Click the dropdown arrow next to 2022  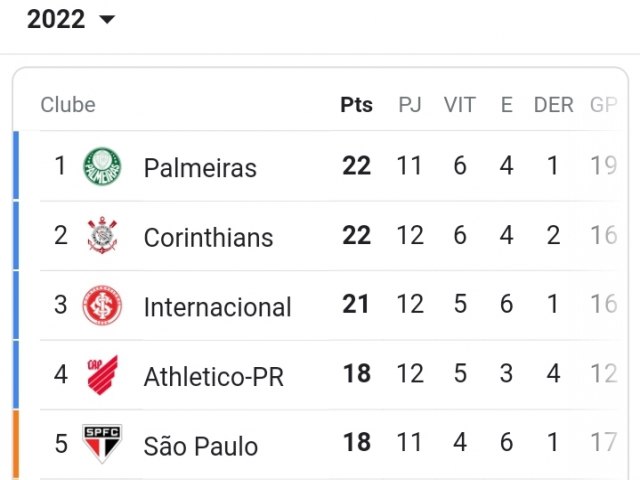[107, 20]
